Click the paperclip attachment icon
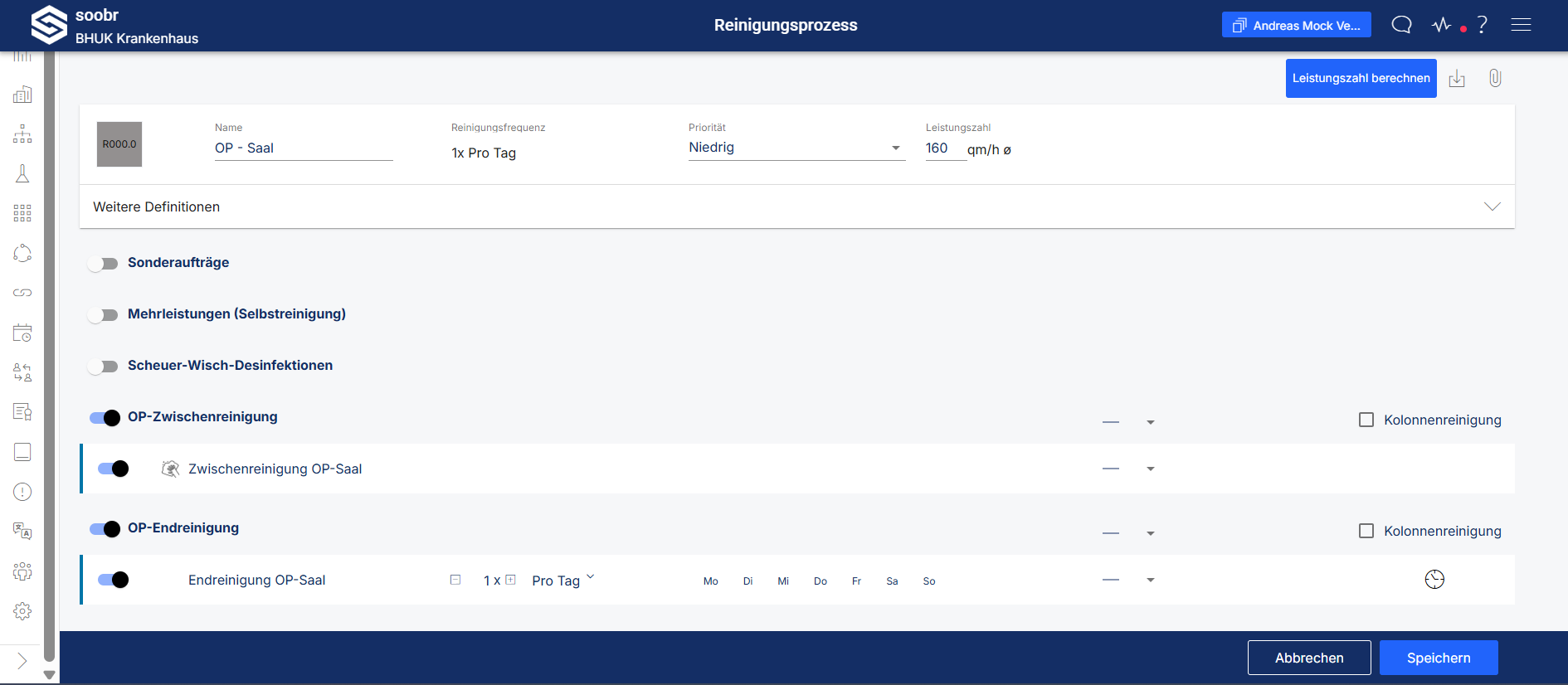Viewport: 1568px width, 685px height. pyautogui.click(x=1495, y=78)
